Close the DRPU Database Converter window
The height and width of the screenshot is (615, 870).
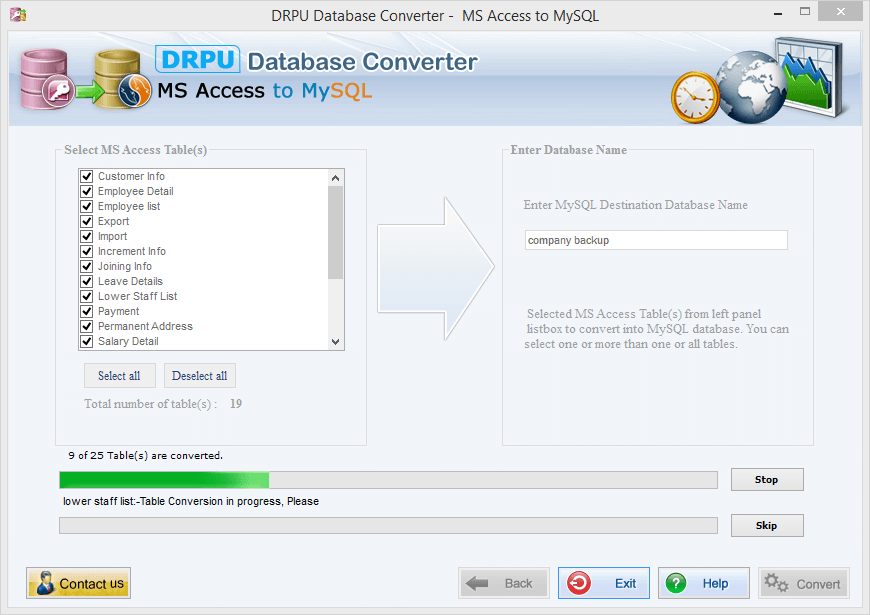pyautogui.click(x=841, y=12)
